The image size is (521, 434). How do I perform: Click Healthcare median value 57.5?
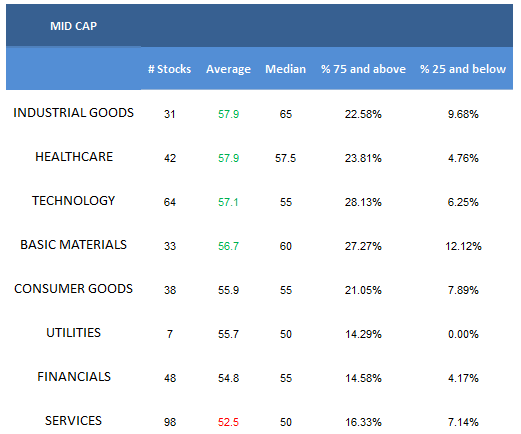[x=285, y=158]
